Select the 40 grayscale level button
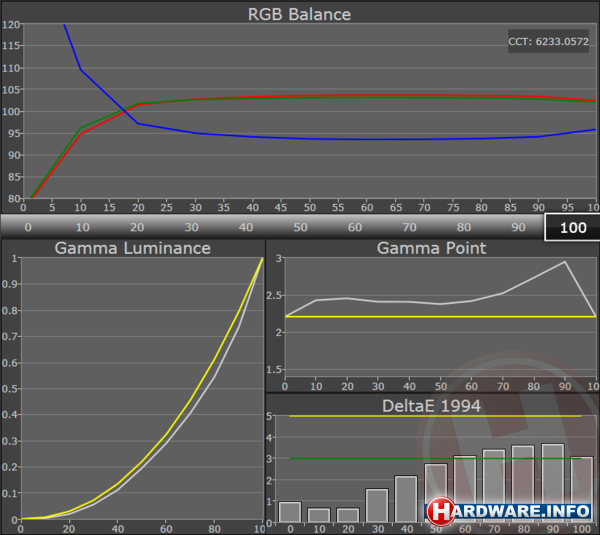 click(x=246, y=227)
